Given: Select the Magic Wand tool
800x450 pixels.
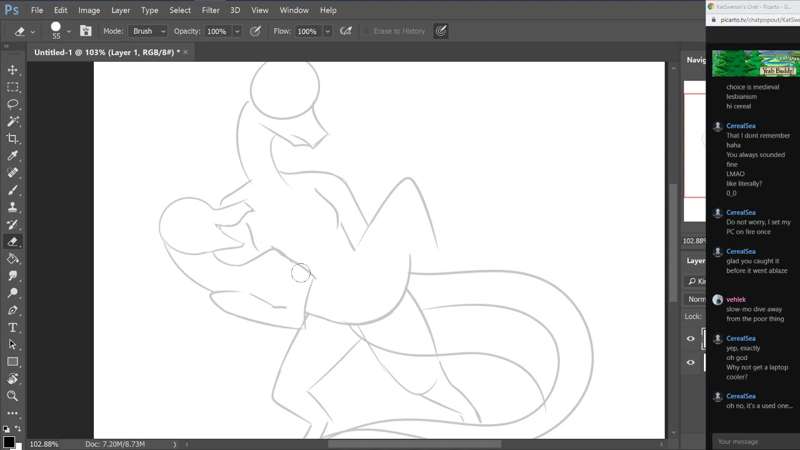Looking at the screenshot, I should click(x=13, y=121).
